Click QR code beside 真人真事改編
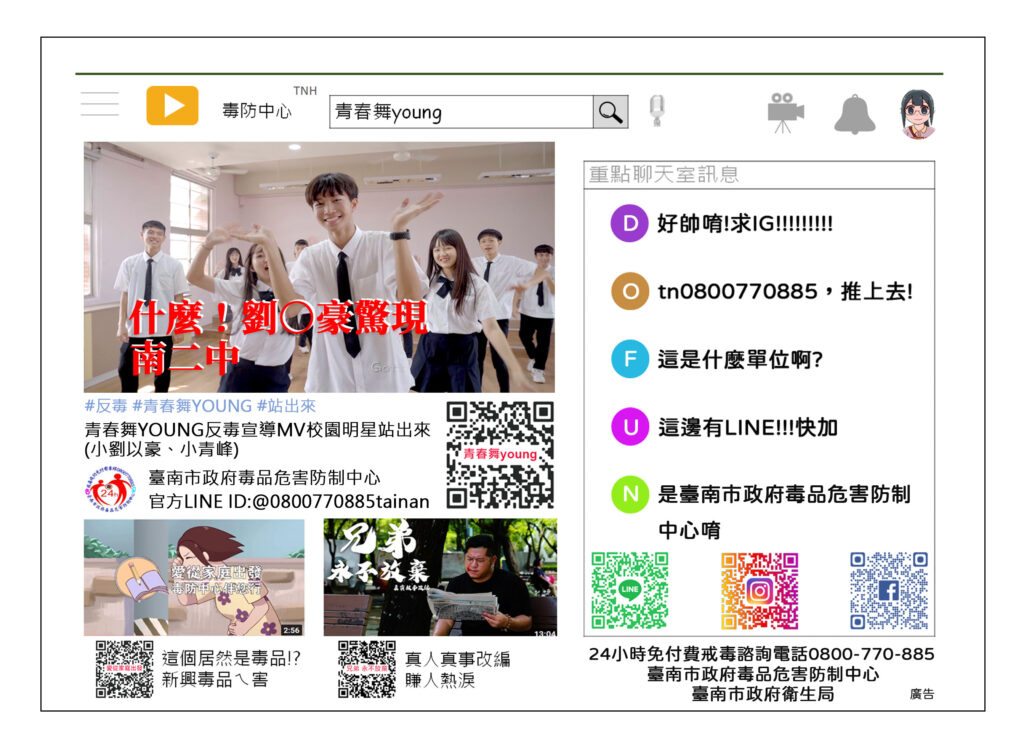This screenshot has height=747, width=1024. pos(367,669)
